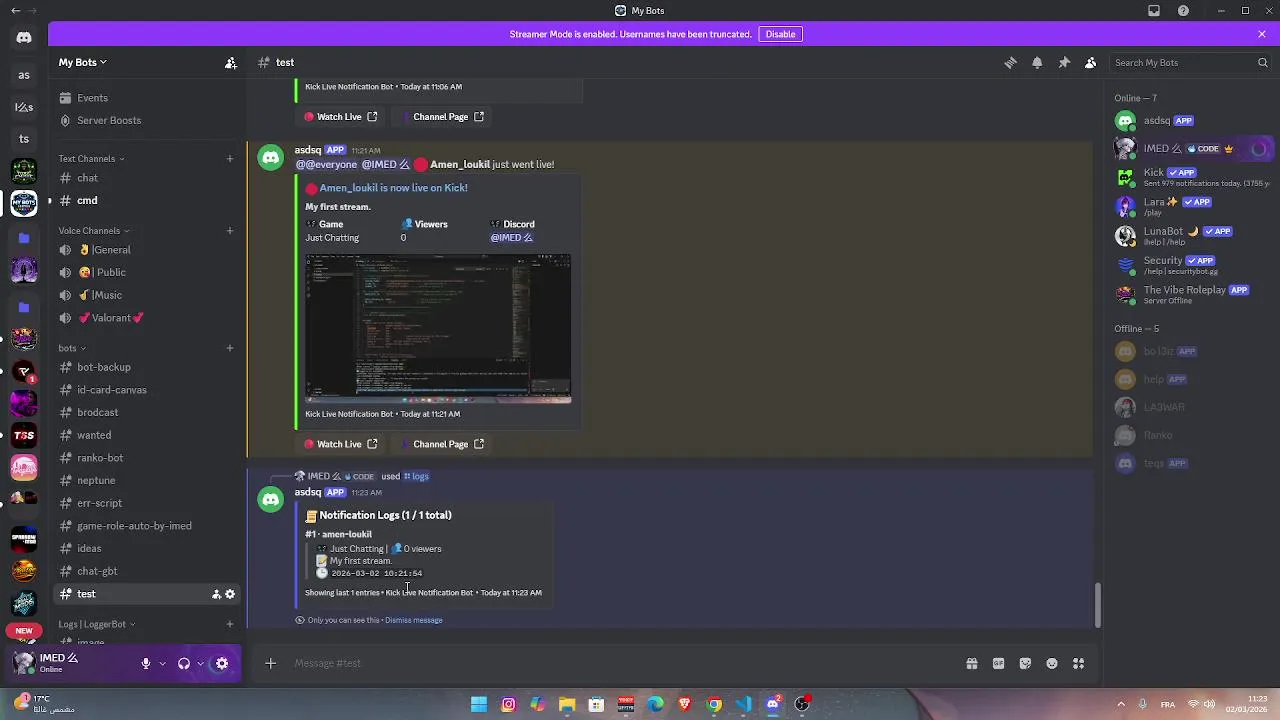Open File Explorer from taskbar
The height and width of the screenshot is (720, 1280).
point(567,704)
